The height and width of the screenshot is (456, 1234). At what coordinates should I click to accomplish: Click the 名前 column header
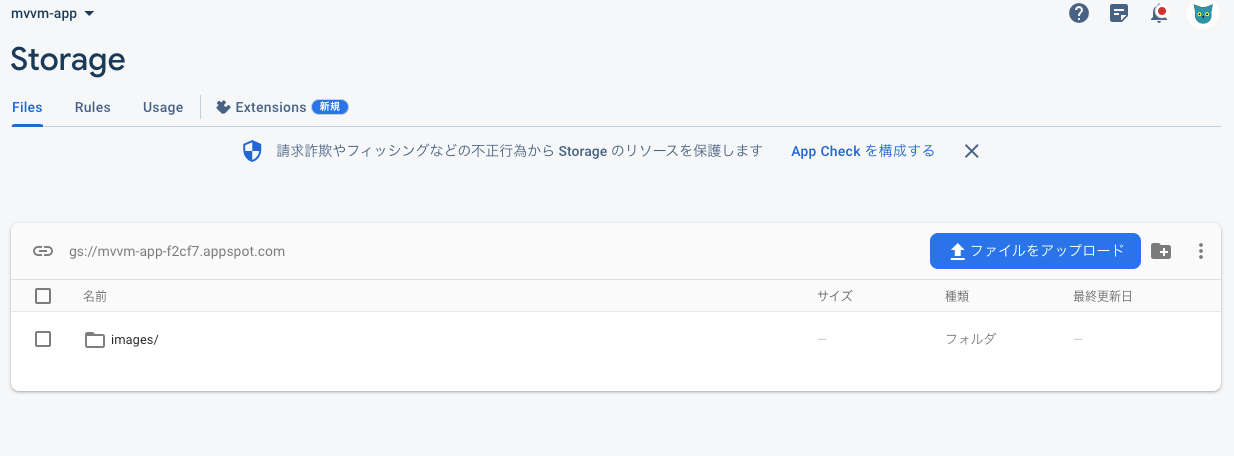click(95, 296)
